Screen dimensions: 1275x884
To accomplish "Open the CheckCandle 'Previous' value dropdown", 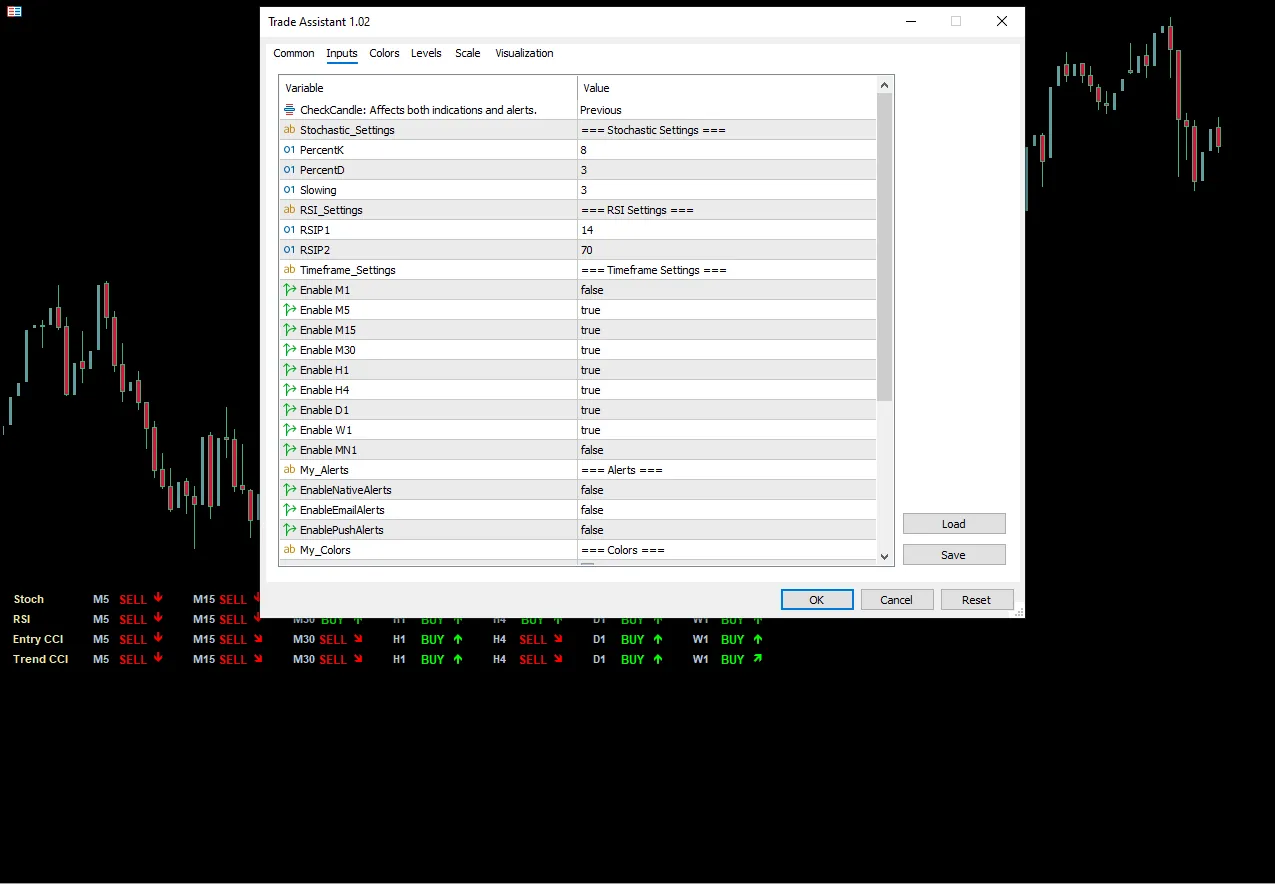I will [726, 110].
